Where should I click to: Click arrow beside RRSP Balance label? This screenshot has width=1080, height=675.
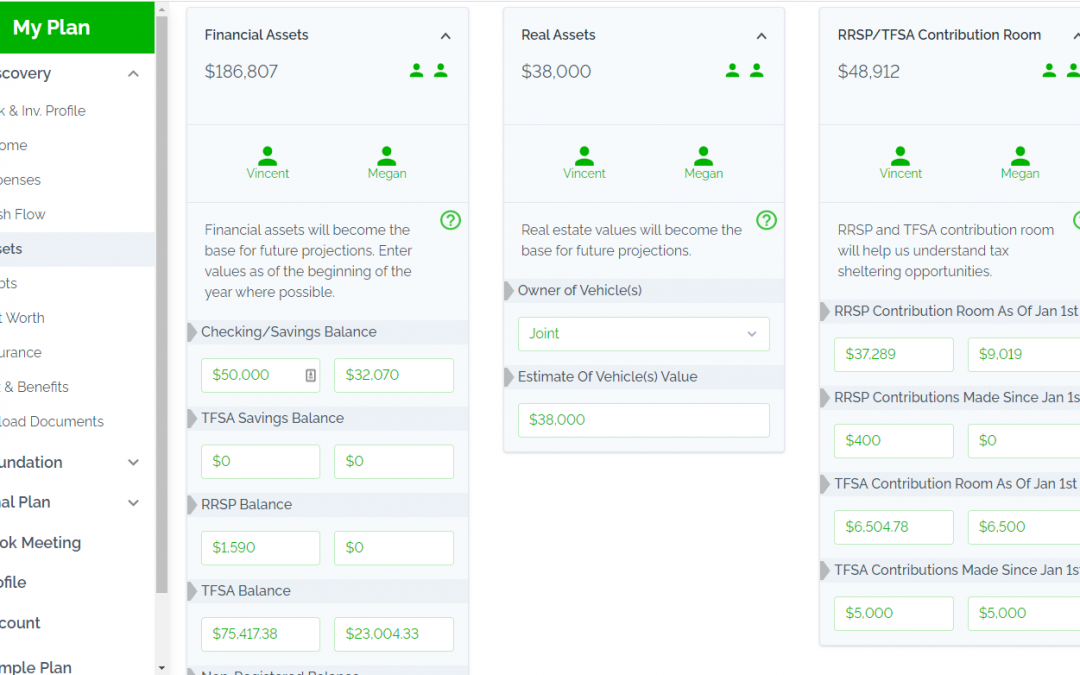[x=192, y=505]
